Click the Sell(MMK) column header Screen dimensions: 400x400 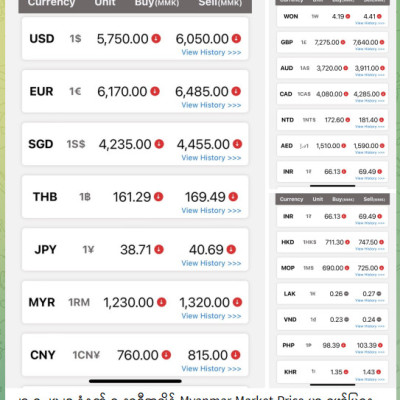220,3
